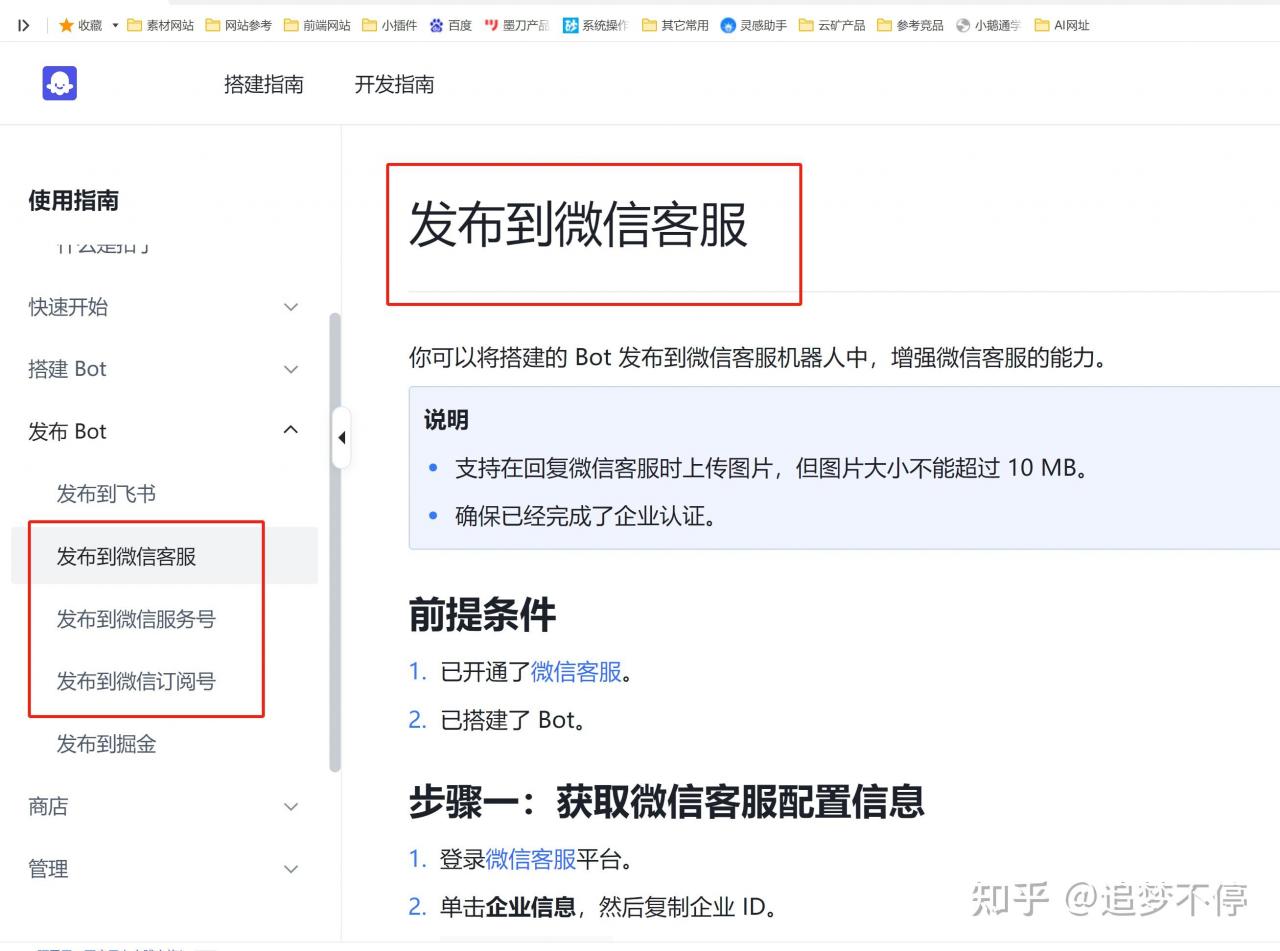Expand the 管理 section chevron
The height and width of the screenshot is (951, 1280).
(291, 869)
